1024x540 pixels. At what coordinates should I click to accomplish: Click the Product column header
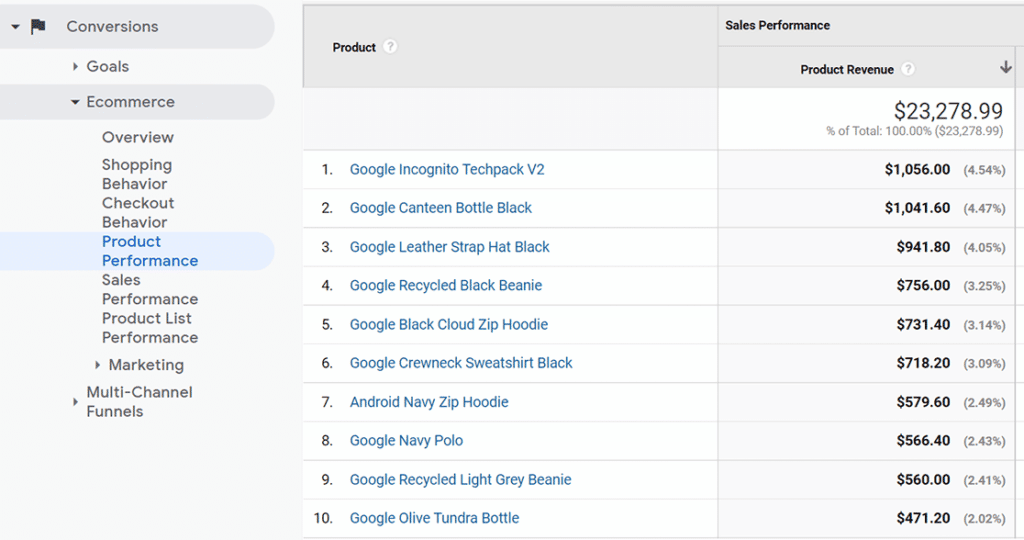tap(354, 47)
